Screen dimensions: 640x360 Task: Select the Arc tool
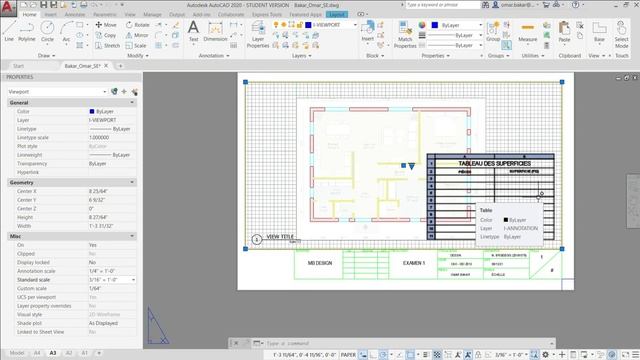(66, 31)
